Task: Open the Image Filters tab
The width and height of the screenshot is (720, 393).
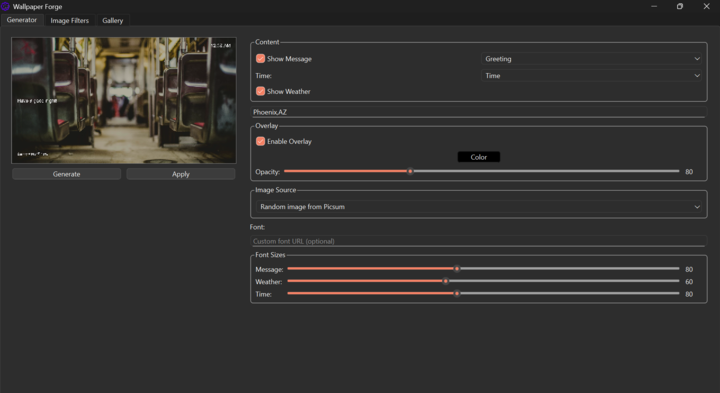Action: [x=69, y=21]
